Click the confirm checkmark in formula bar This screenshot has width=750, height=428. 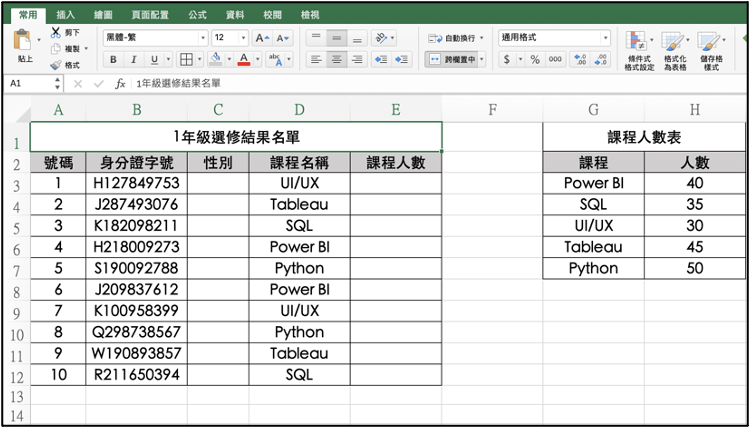99,84
